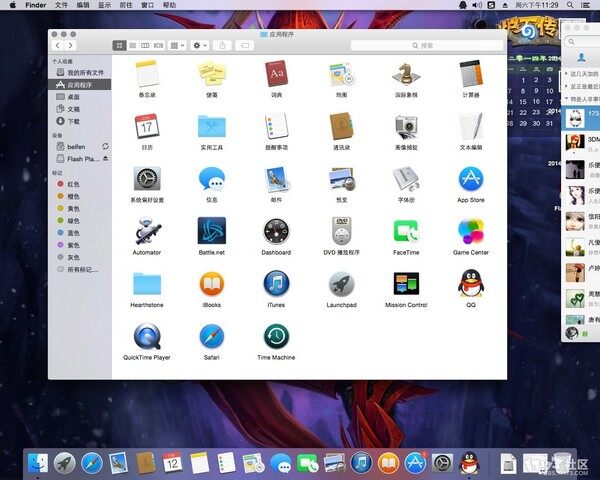Open the Game Center app icon

coord(471,231)
